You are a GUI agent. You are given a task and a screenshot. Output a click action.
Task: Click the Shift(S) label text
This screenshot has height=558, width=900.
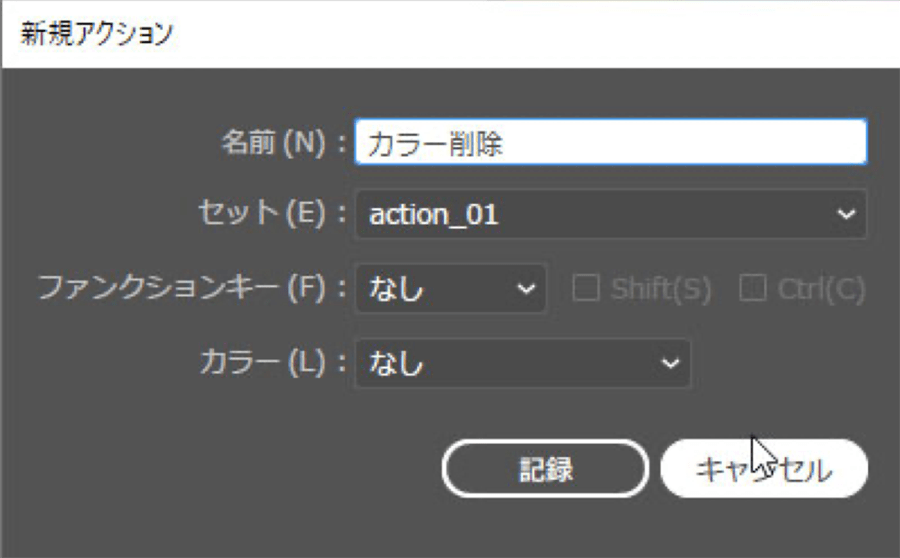pos(661,289)
